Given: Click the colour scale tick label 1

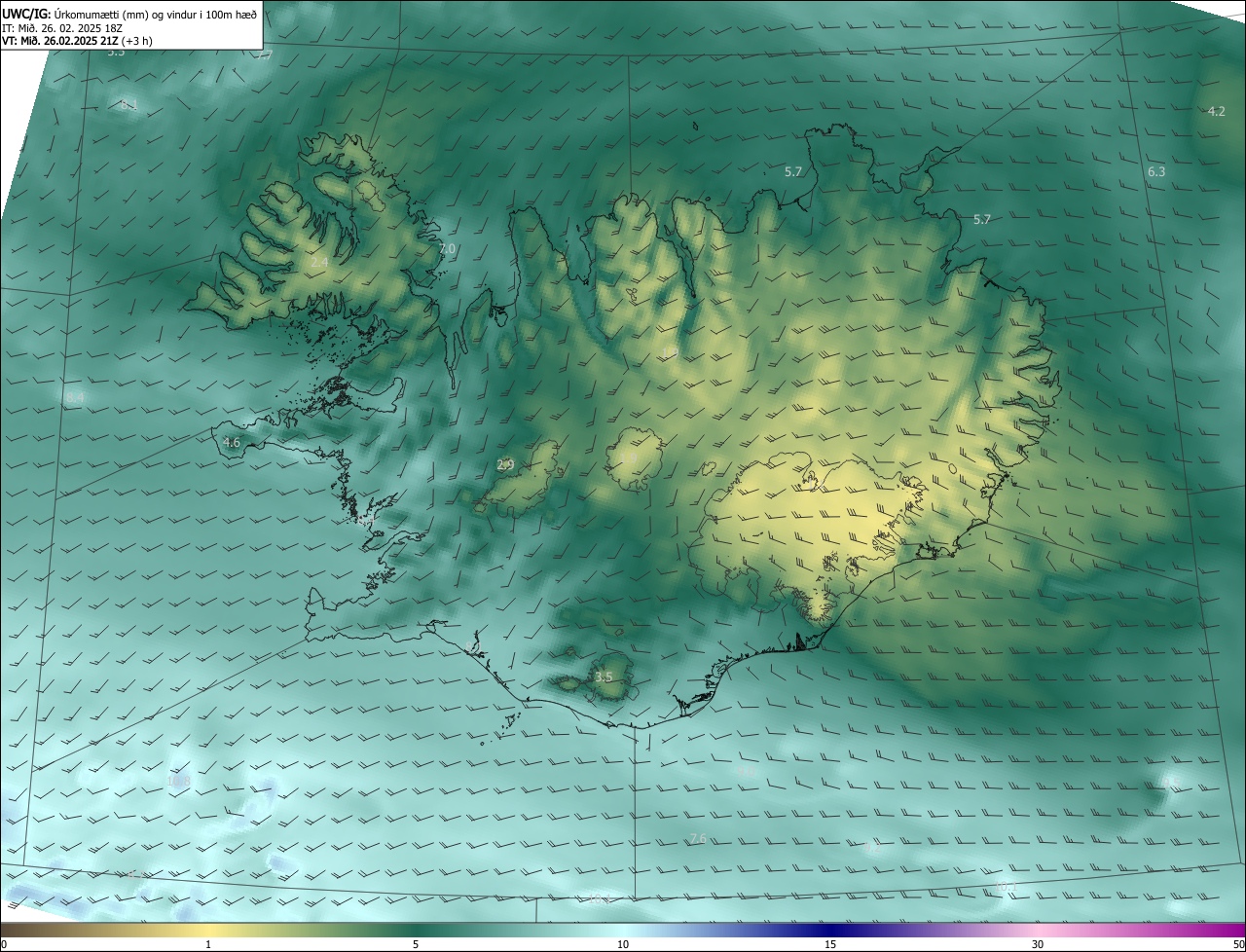Looking at the screenshot, I should point(208,944).
